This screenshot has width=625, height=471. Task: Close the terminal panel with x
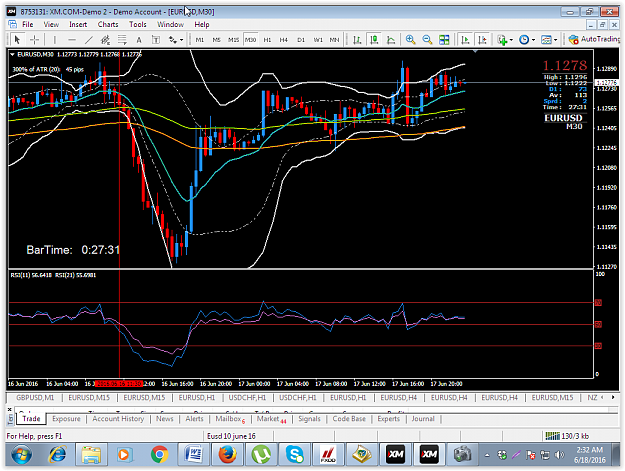coord(10,409)
